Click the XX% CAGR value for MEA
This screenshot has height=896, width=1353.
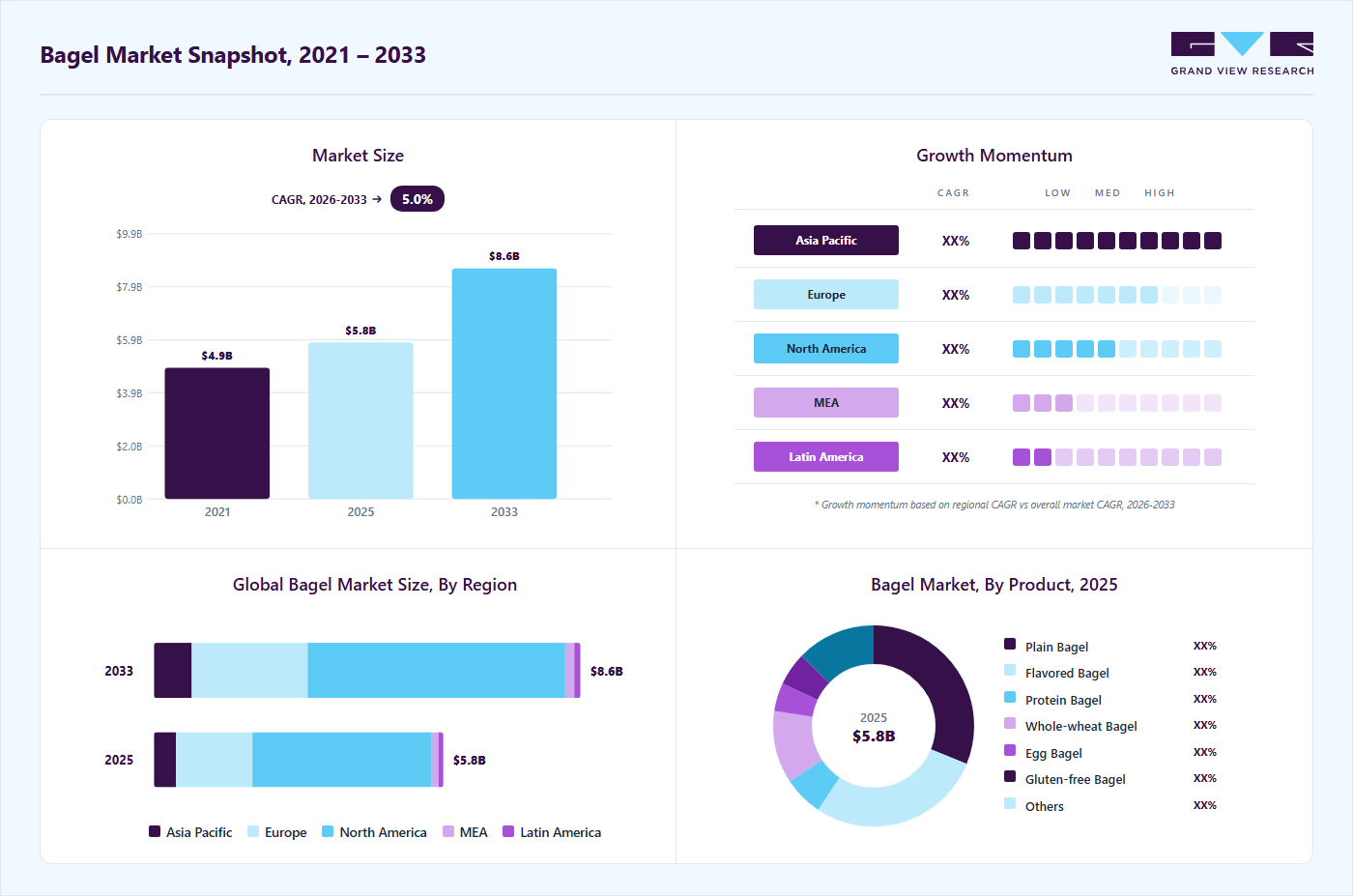956,403
